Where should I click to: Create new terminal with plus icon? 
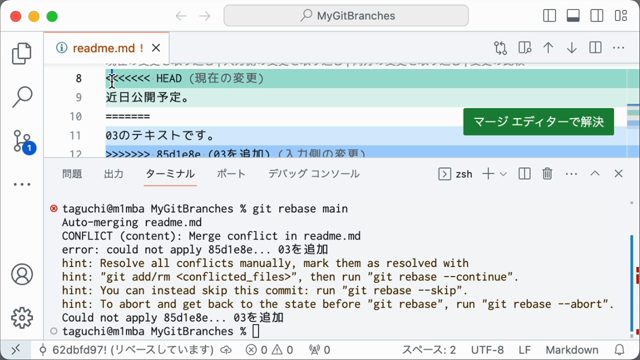click(488, 174)
